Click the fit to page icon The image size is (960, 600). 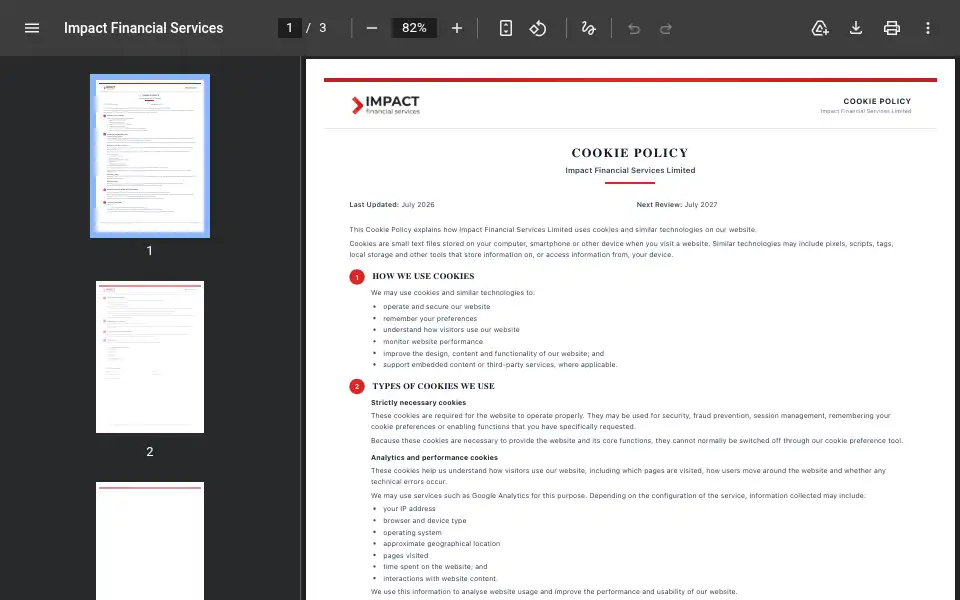tap(506, 28)
